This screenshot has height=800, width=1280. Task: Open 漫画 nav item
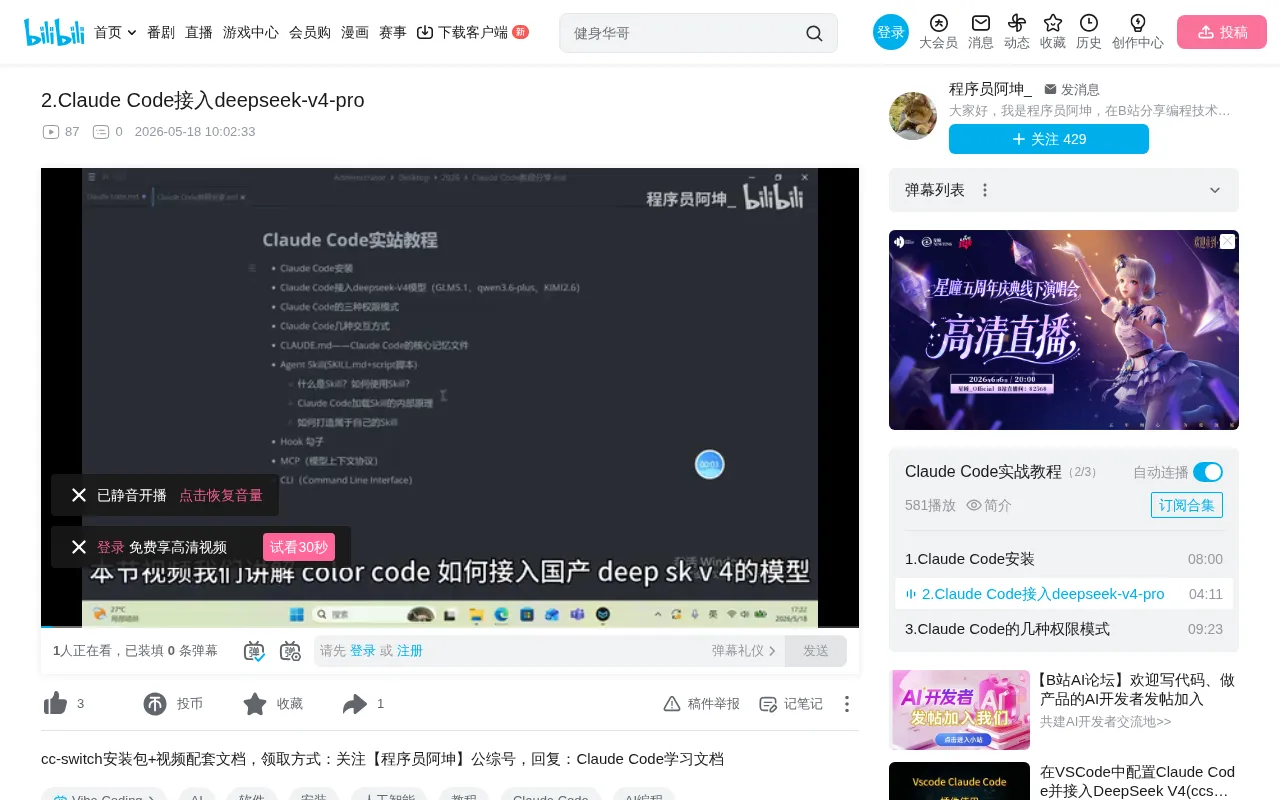(x=355, y=32)
